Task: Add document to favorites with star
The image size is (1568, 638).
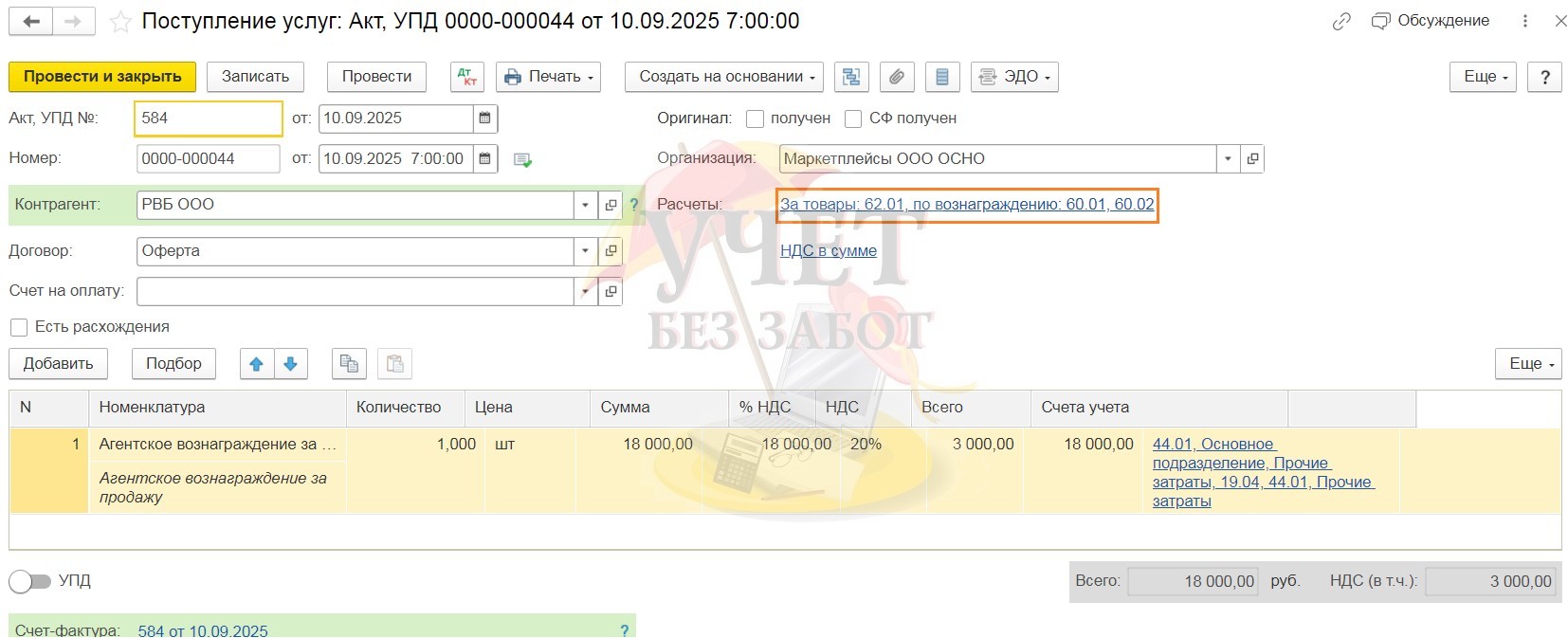Action: pos(120,22)
